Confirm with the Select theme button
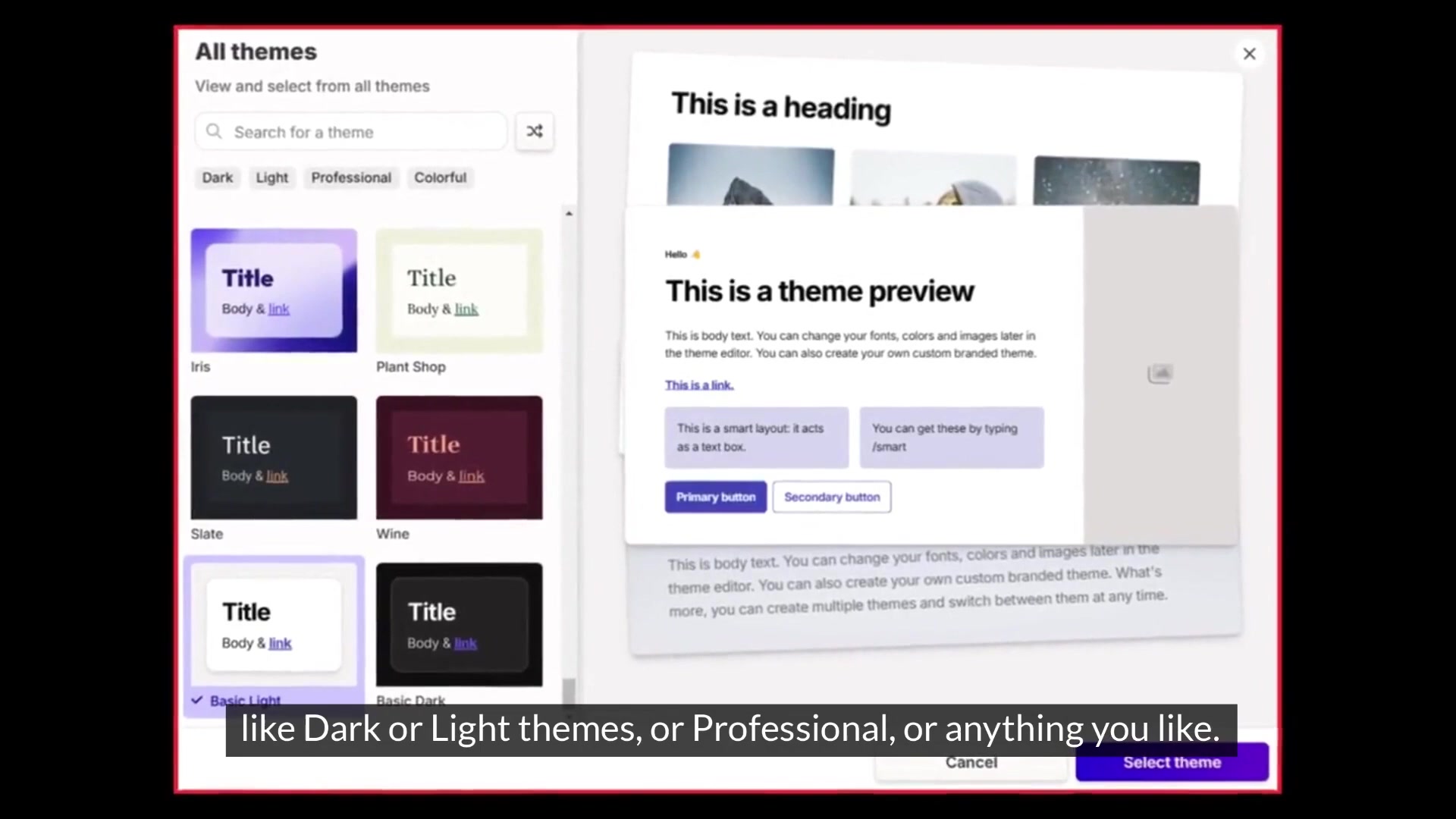This screenshot has width=1456, height=819. 1172,762
